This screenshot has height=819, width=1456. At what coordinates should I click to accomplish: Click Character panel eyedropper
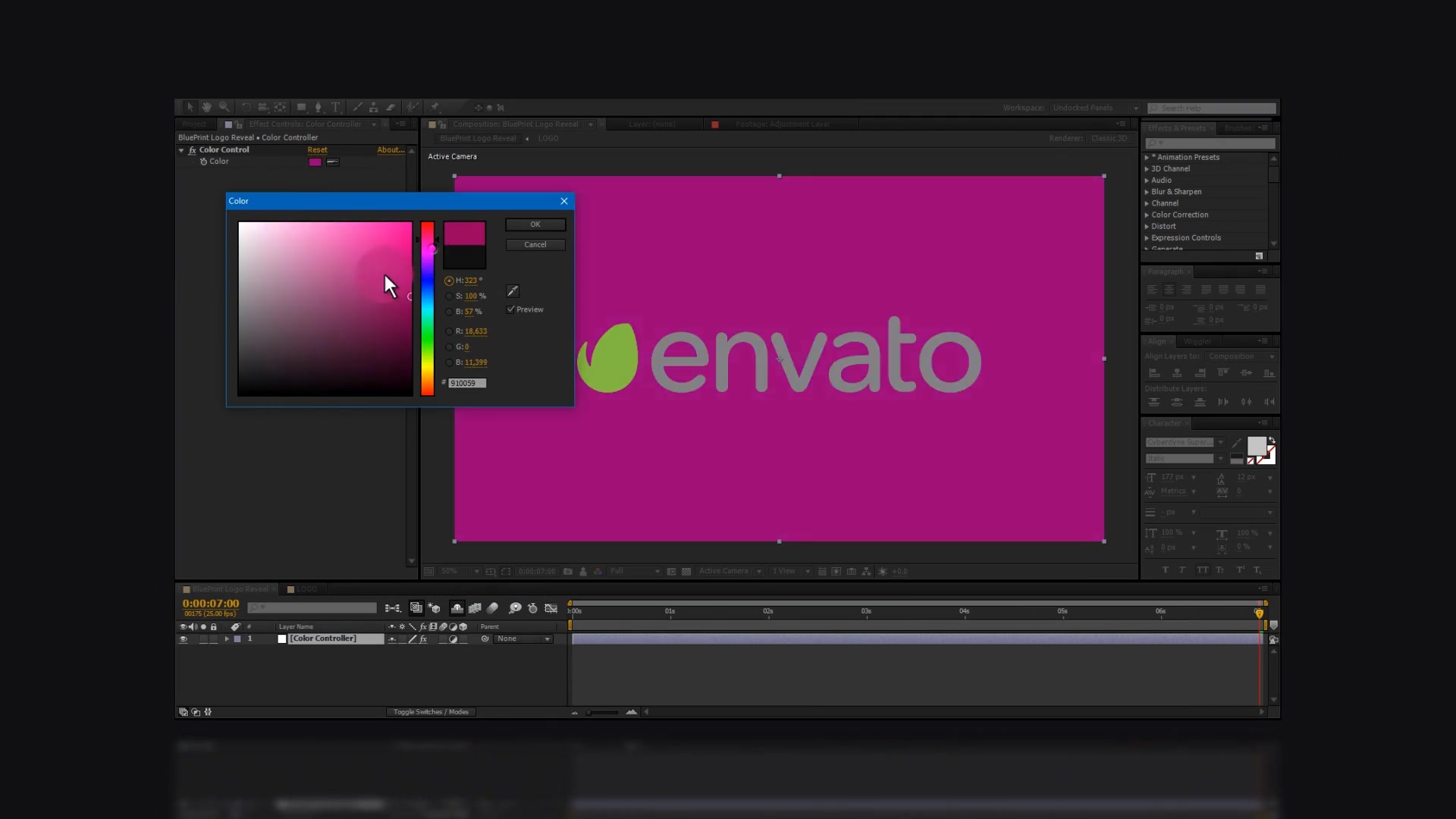pos(1237,443)
